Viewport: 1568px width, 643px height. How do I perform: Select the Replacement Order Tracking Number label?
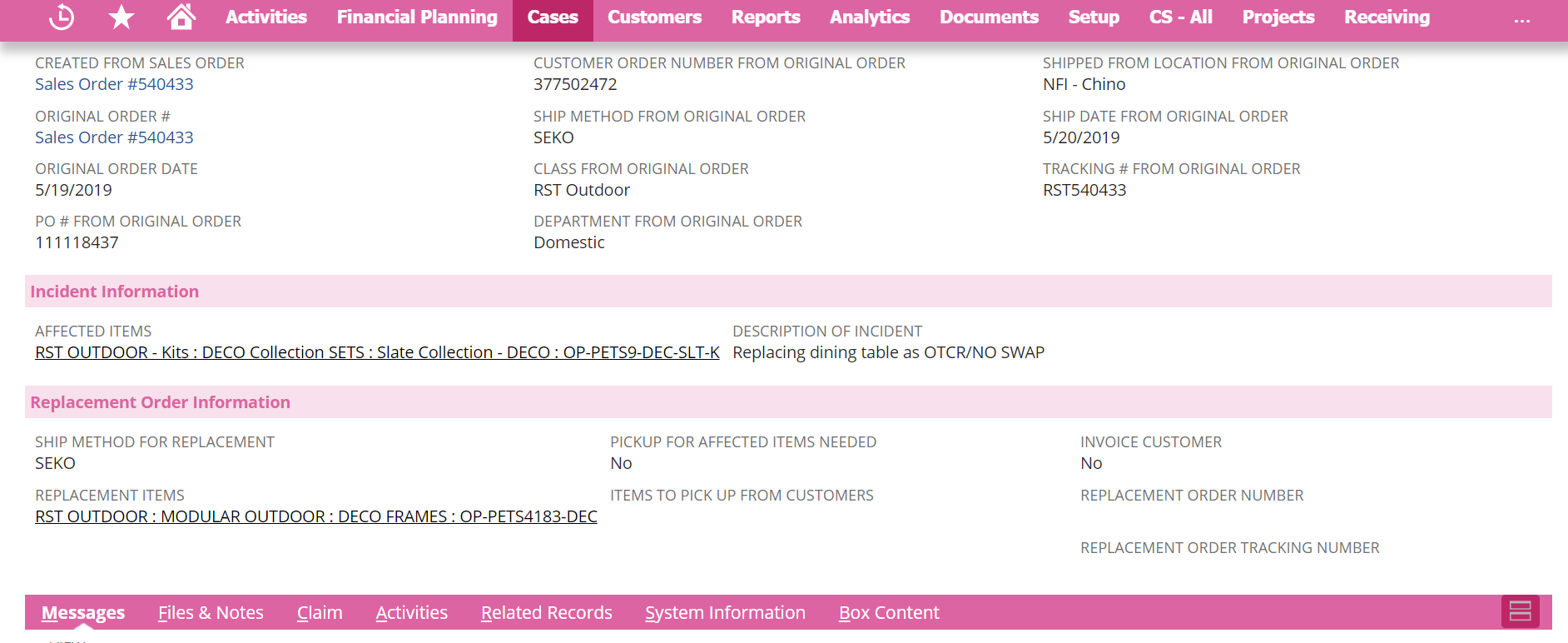click(x=1230, y=548)
